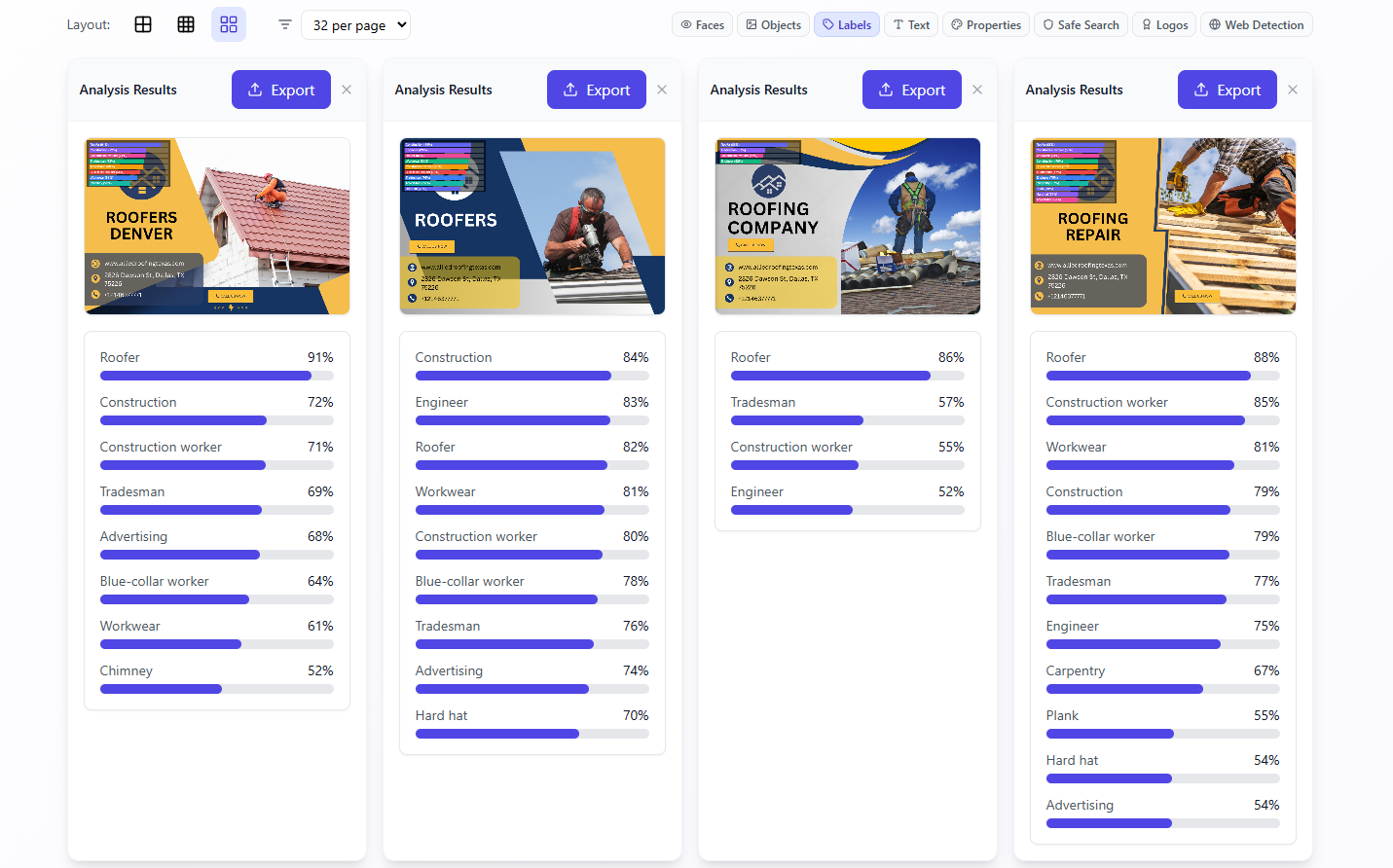This screenshot has width=1393, height=868.
Task: Open the Roofing Company flyer thumbnail
Action: point(848,226)
